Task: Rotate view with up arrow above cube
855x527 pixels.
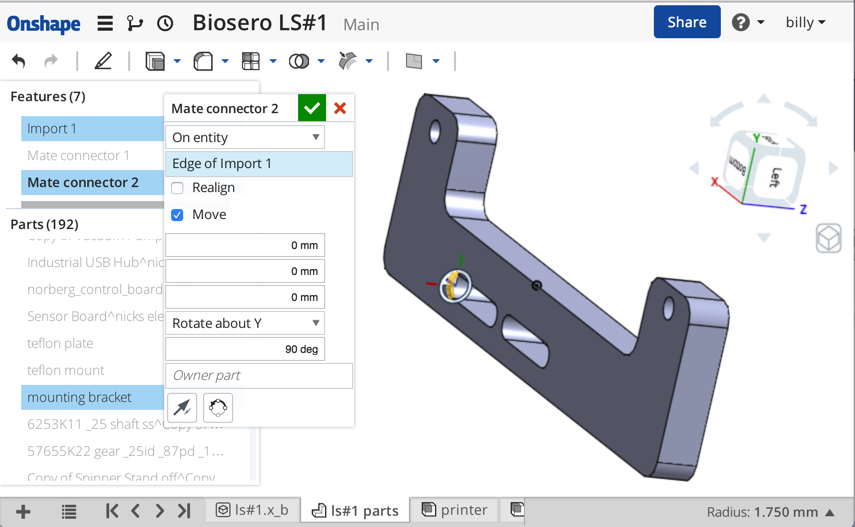Action: (763, 99)
